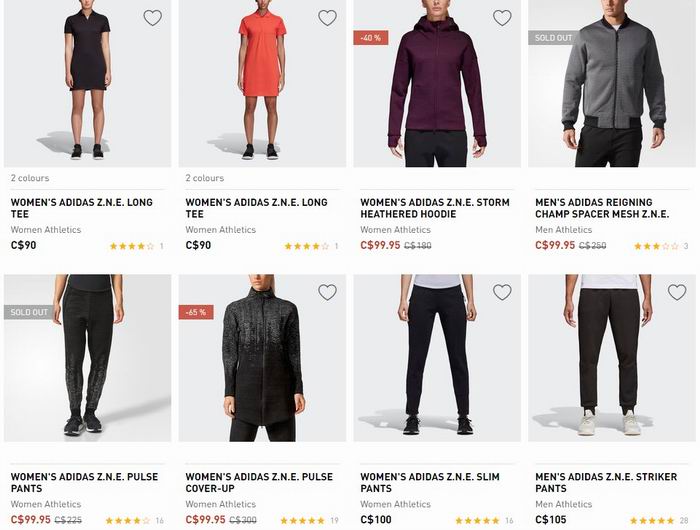View the maroon hoodie product image
The width and height of the screenshot is (700, 530).
click(x=437, y=83)
